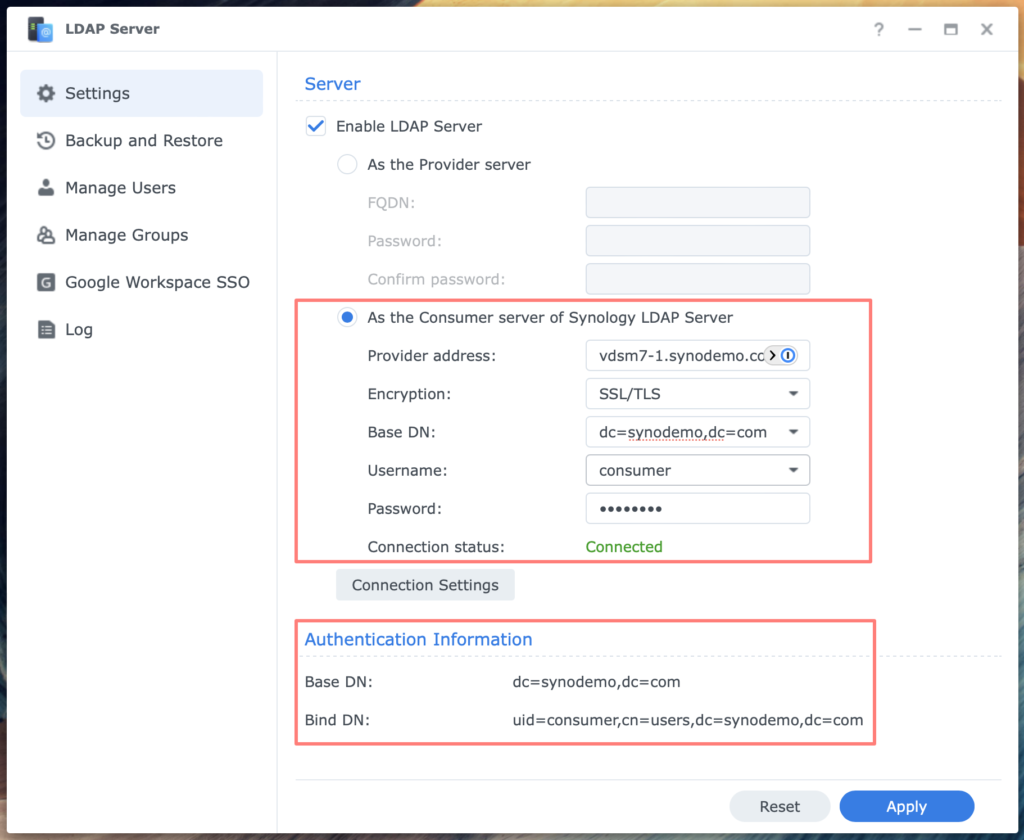1024x840 pixels.
Task: Open help with the question mark icon
Action: 879,29
